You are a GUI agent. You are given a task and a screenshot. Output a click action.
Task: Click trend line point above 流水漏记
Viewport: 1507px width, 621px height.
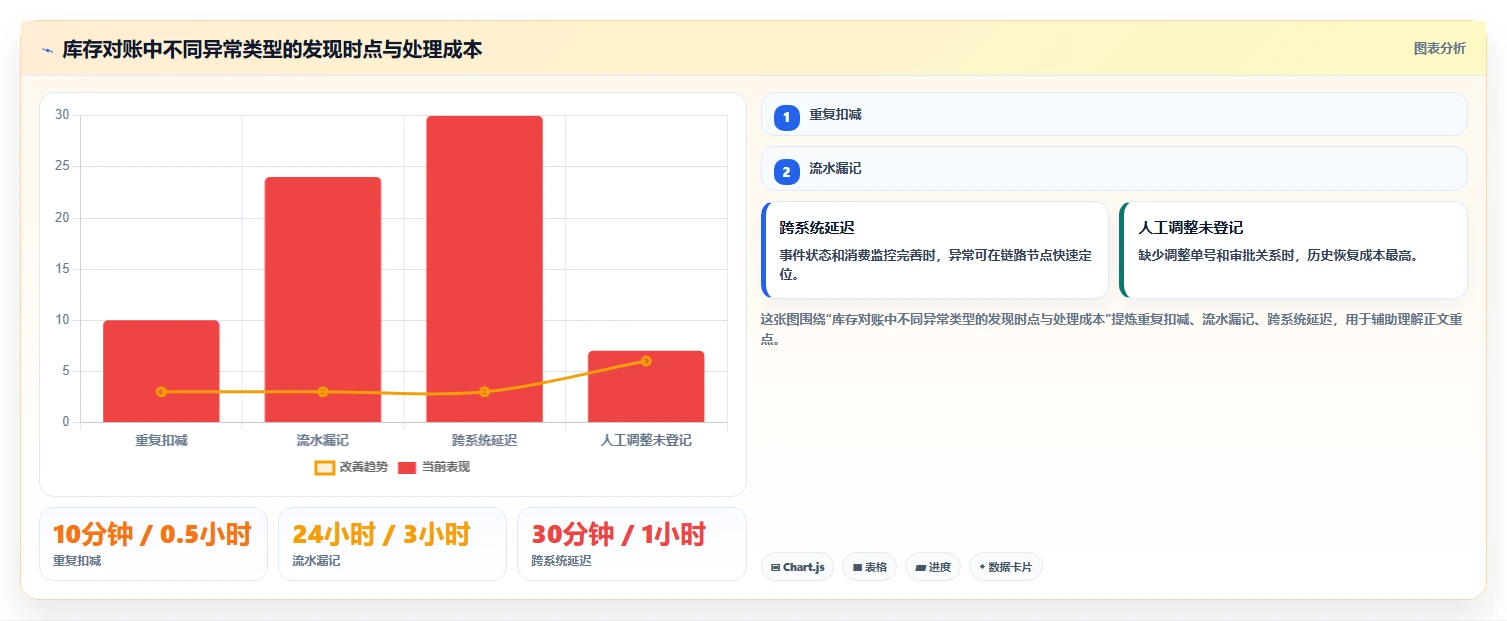(323, 392)
